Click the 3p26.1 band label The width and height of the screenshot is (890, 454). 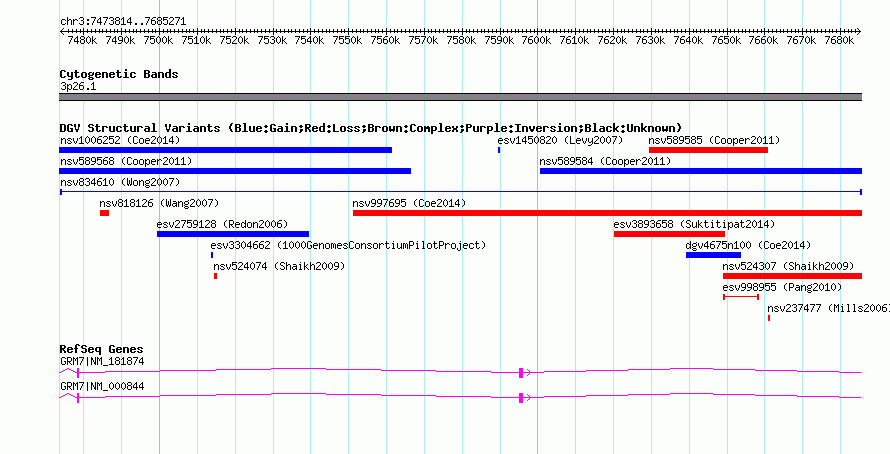[78, 86]
